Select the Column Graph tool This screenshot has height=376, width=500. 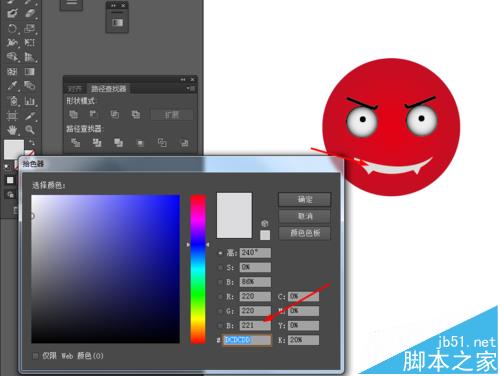(x=30, y=101)
